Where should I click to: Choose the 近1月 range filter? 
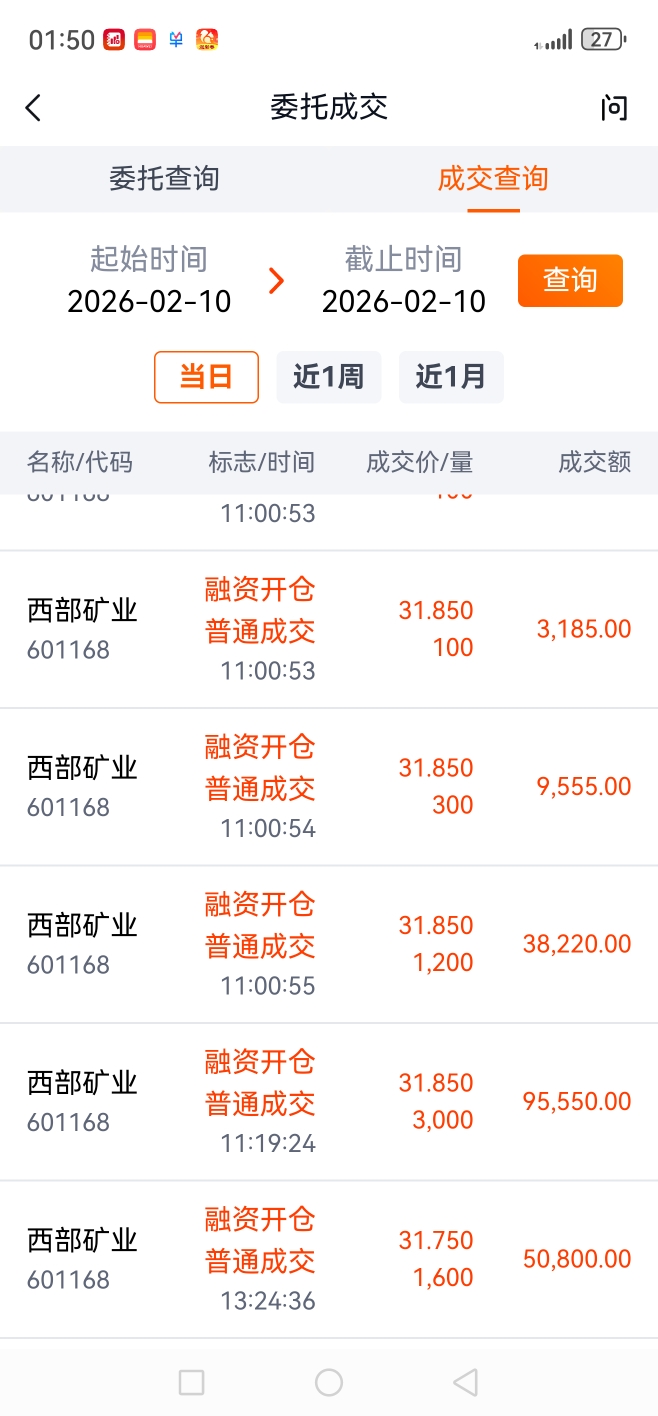pos(451,377)
